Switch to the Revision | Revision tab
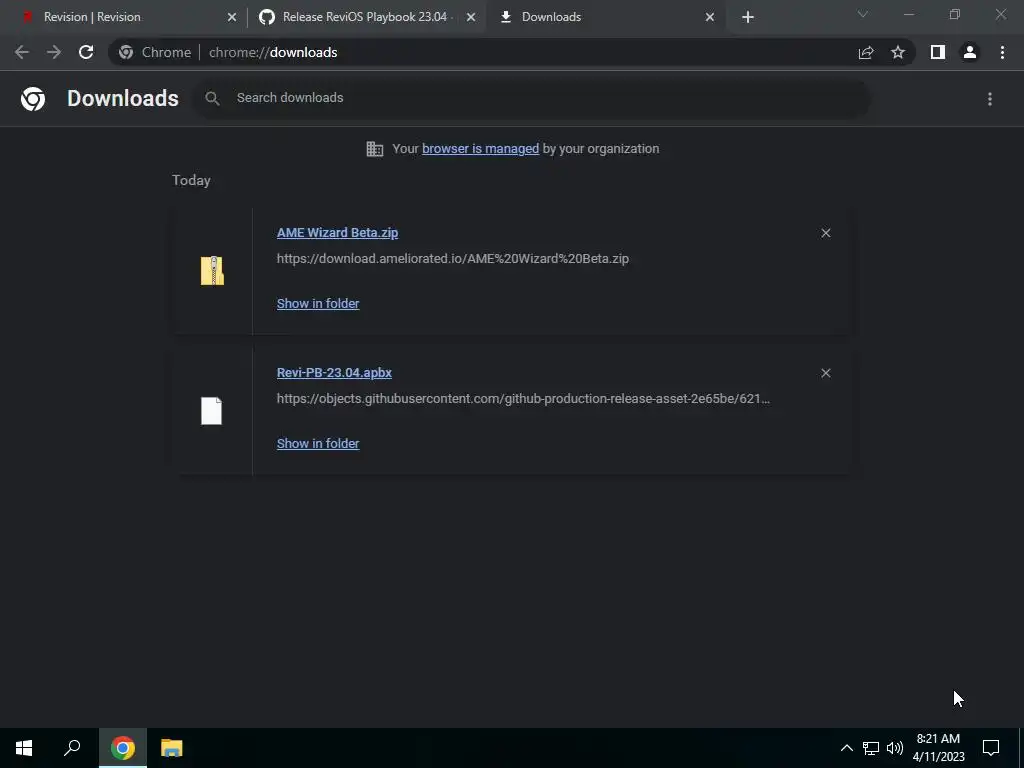Viewport: 1024px width, 768px height. 128,17
